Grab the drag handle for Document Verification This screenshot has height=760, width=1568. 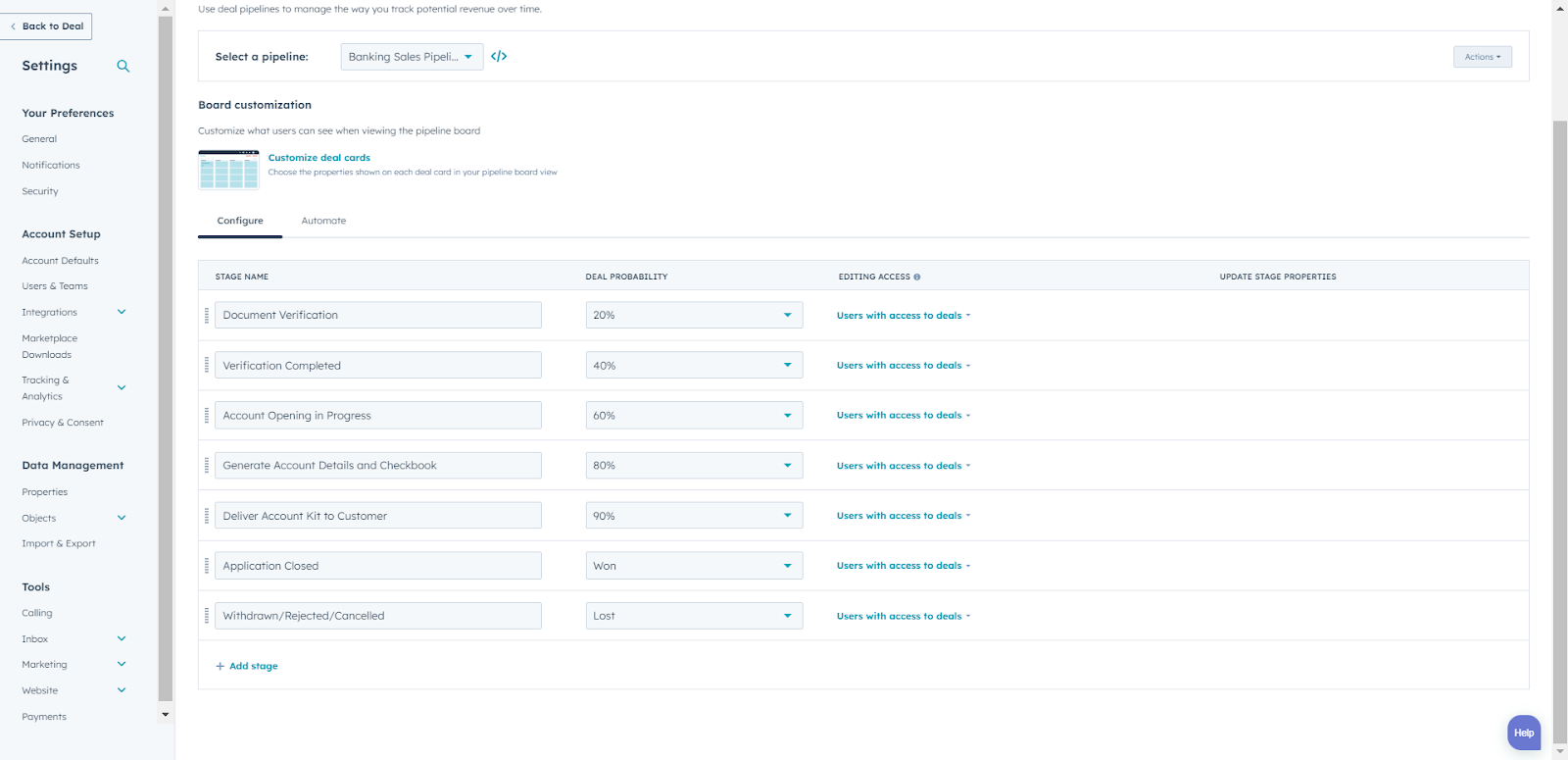207,315
